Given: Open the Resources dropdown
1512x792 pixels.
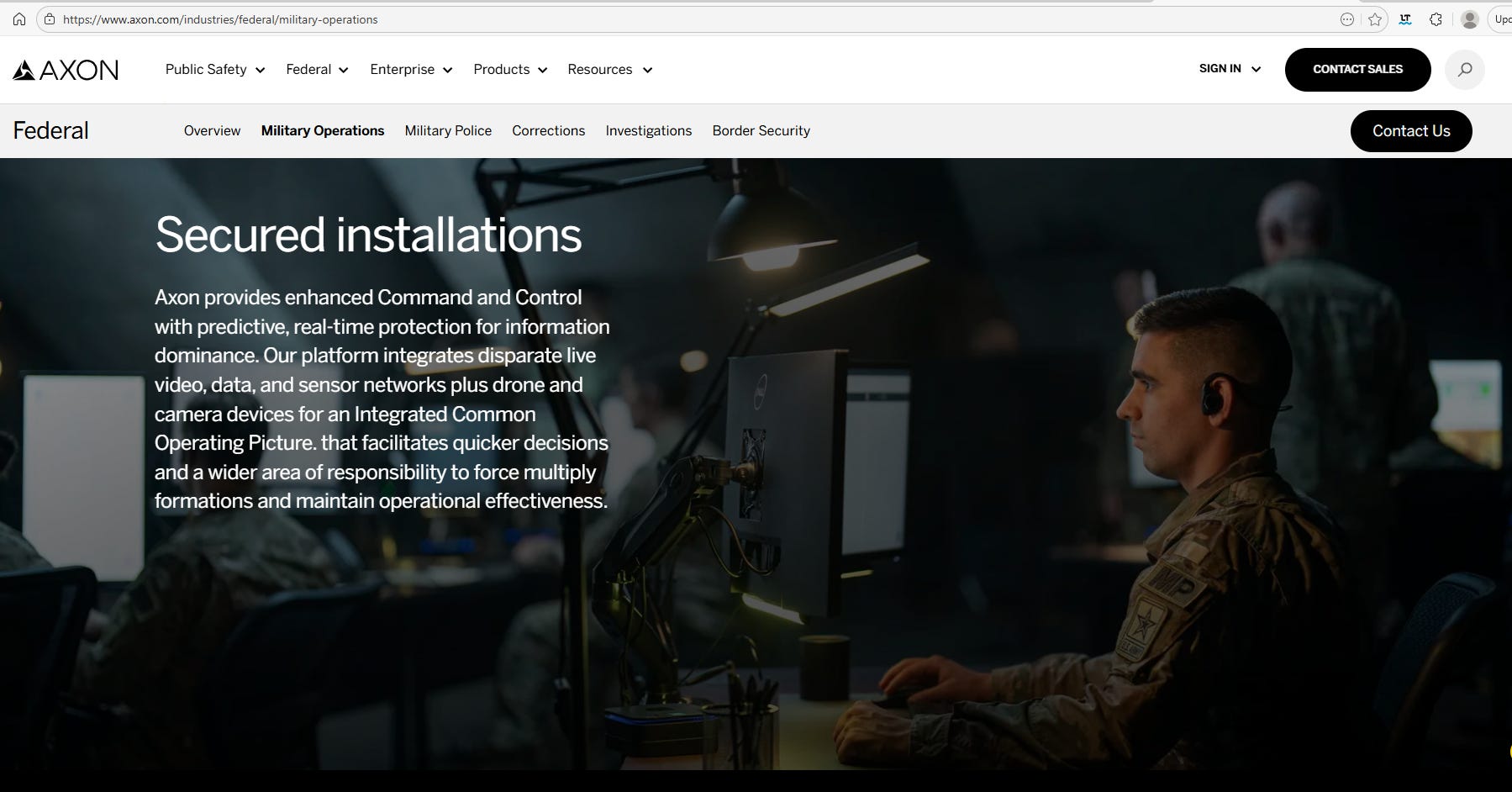Looking at the screenshot, I should [610, 70].
